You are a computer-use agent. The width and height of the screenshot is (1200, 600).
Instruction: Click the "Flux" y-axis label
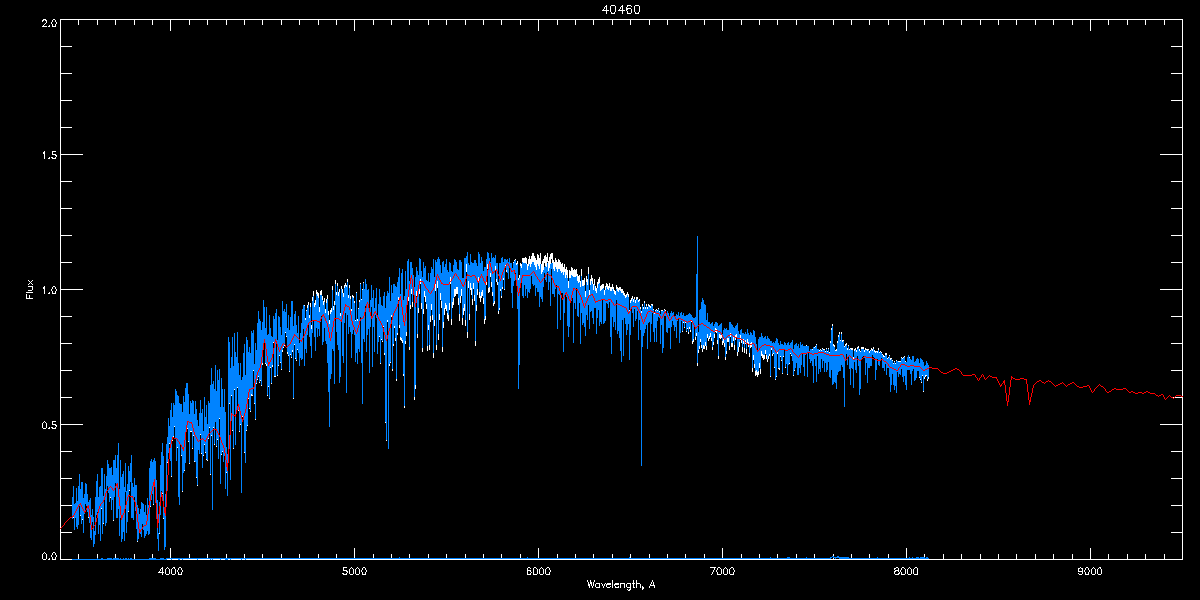[x=30, y=289]
